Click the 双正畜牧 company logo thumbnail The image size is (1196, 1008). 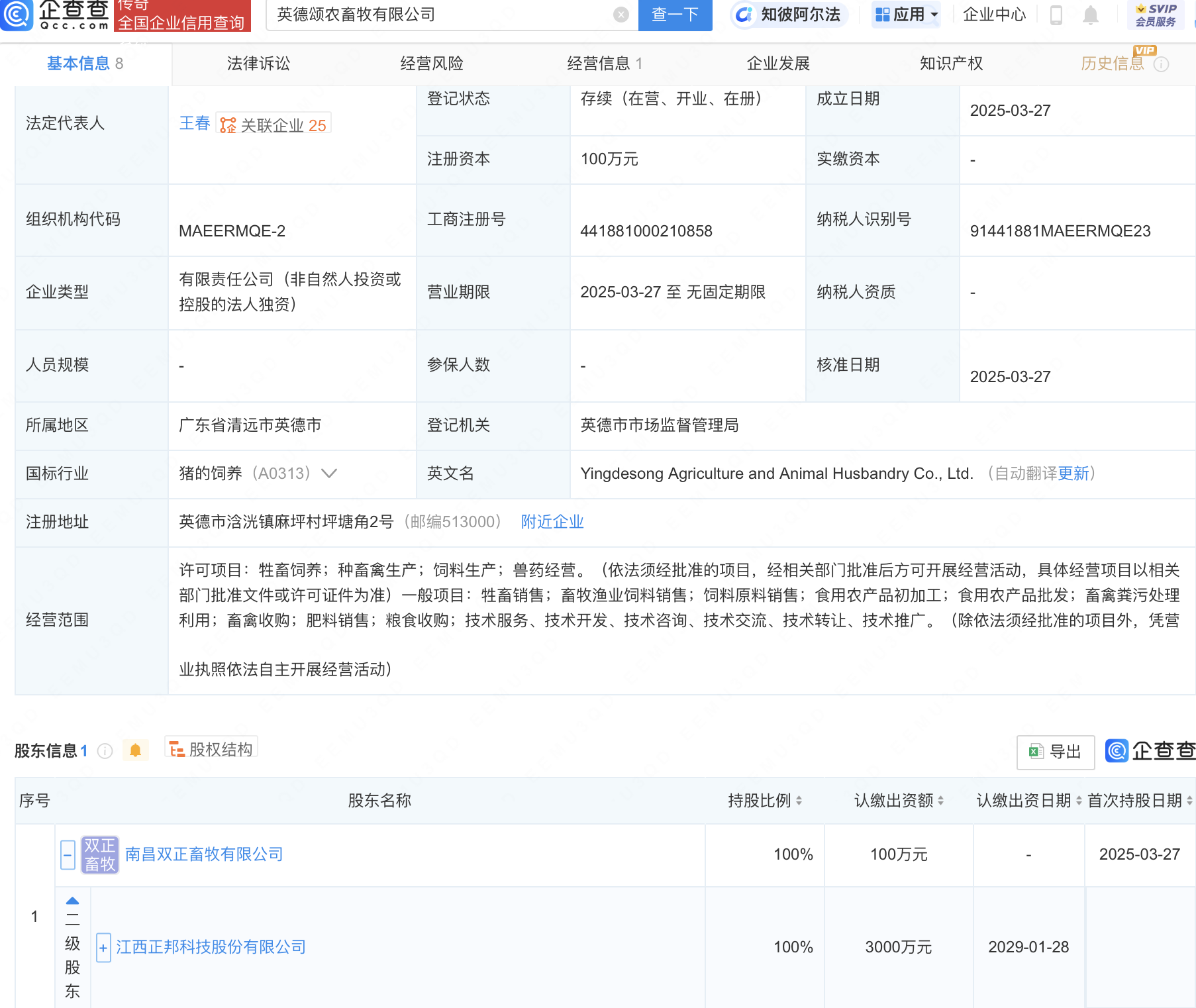pyautogui.click(x=100, y=854)
